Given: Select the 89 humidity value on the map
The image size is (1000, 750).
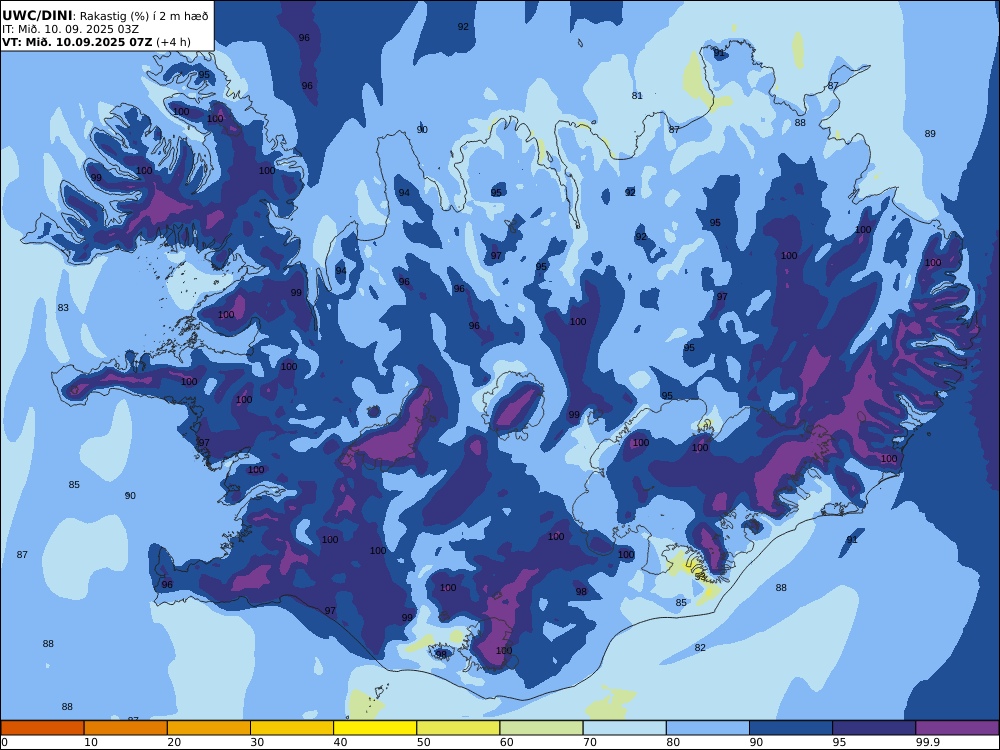Looking at the screenshot, I should point(930,133).
